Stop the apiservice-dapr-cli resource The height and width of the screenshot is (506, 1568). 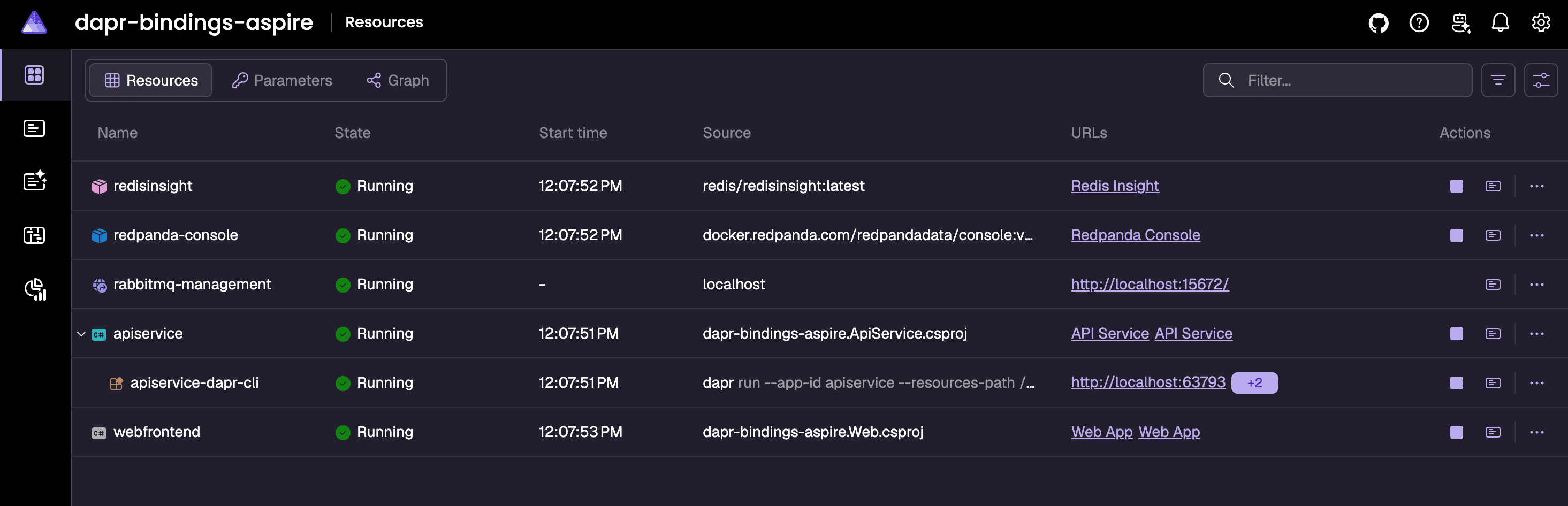point(1457,383)
